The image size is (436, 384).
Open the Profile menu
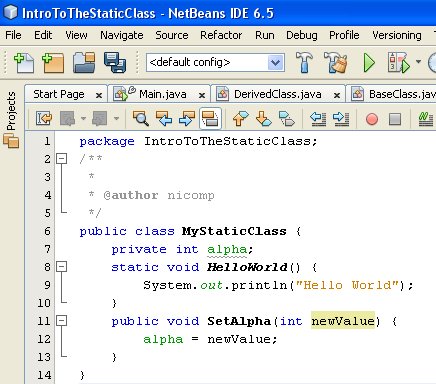point(344,35)
